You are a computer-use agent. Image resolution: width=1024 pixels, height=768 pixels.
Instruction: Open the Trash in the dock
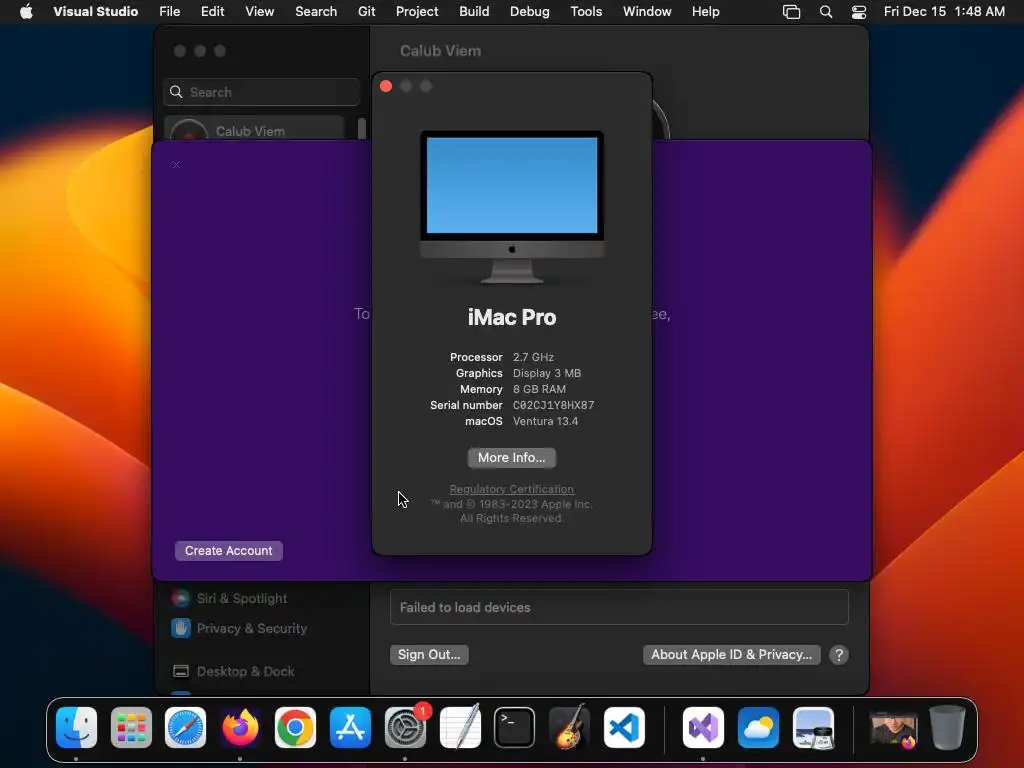(947, 727)
